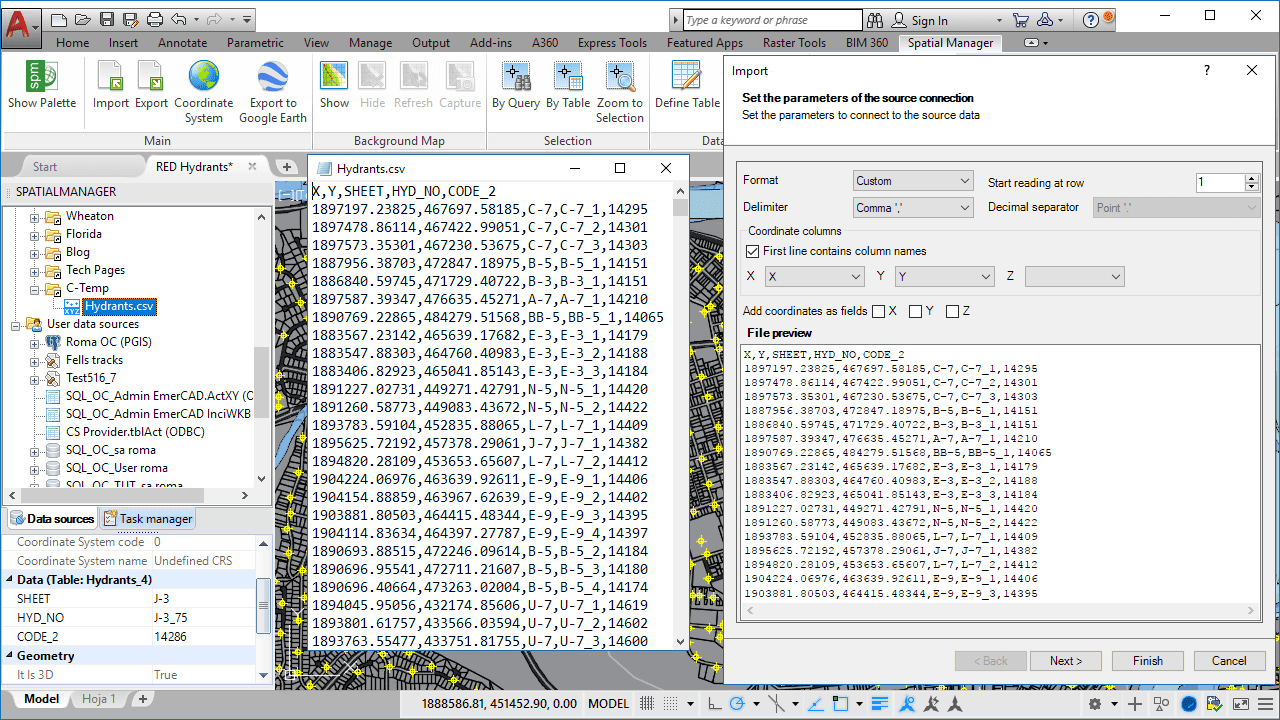
Task: Click the keyword or phrase search box
Action: tap(773, 20)
